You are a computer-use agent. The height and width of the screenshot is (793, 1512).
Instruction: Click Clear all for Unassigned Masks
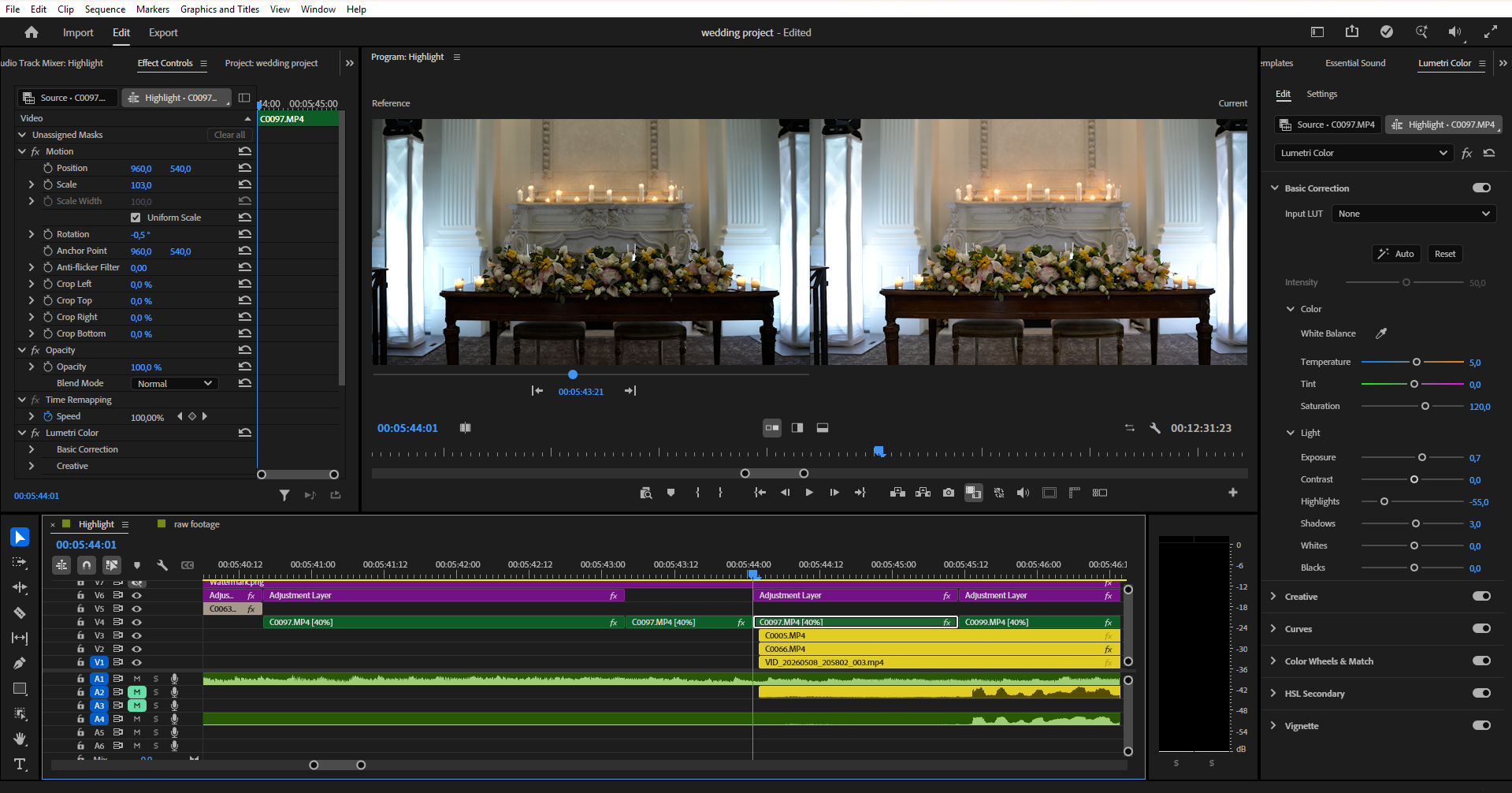click(229, 135)
